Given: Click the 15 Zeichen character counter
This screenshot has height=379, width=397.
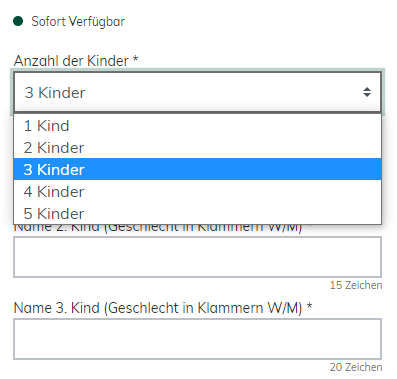Looking at the screenshot, I should 356,285.
